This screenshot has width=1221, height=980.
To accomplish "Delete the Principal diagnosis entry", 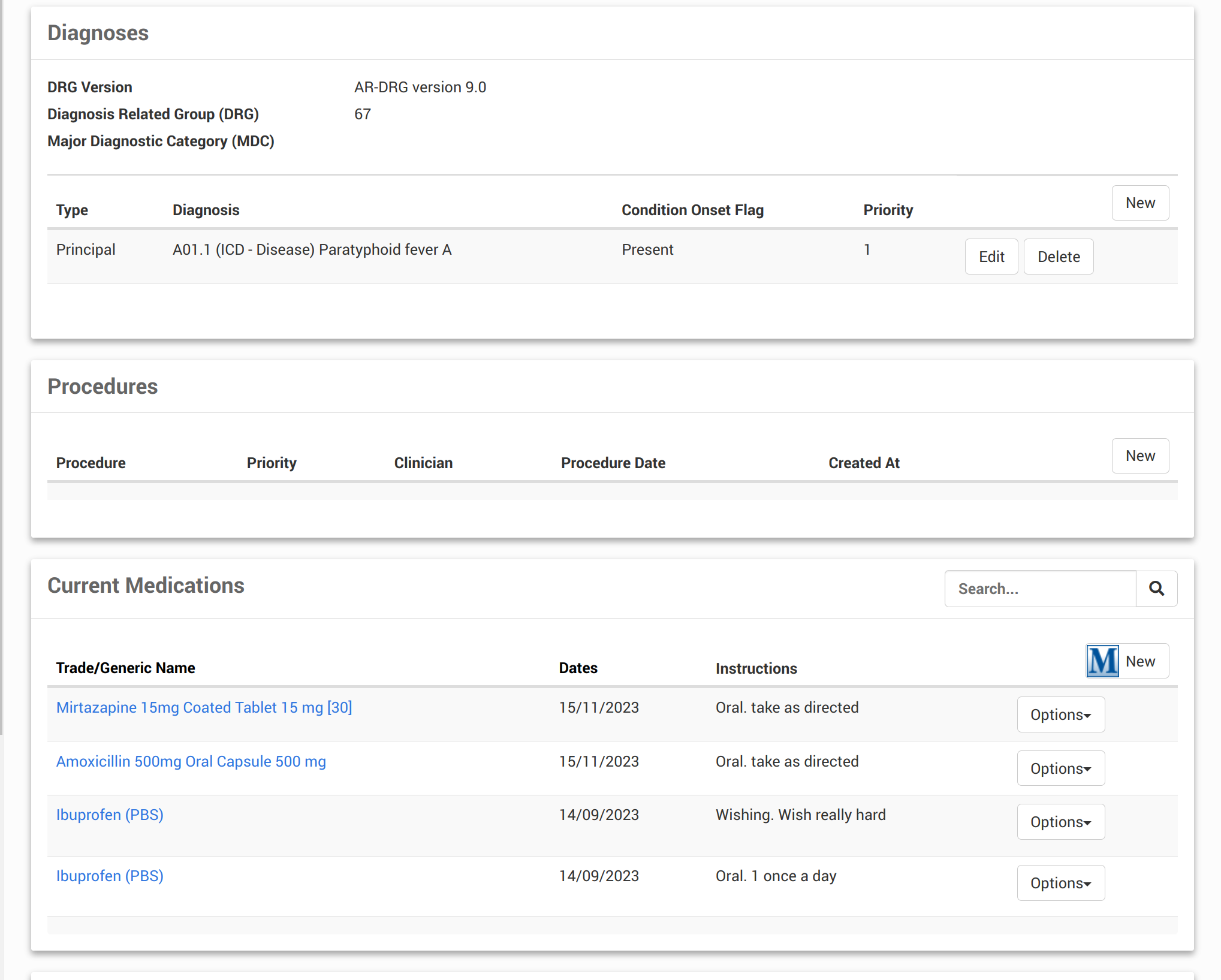I will (1058, 257).
